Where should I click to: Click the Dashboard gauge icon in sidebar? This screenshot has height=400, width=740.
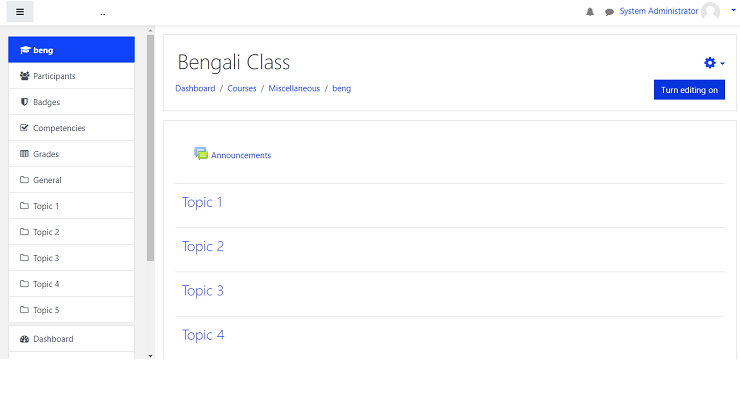point(24,339)
